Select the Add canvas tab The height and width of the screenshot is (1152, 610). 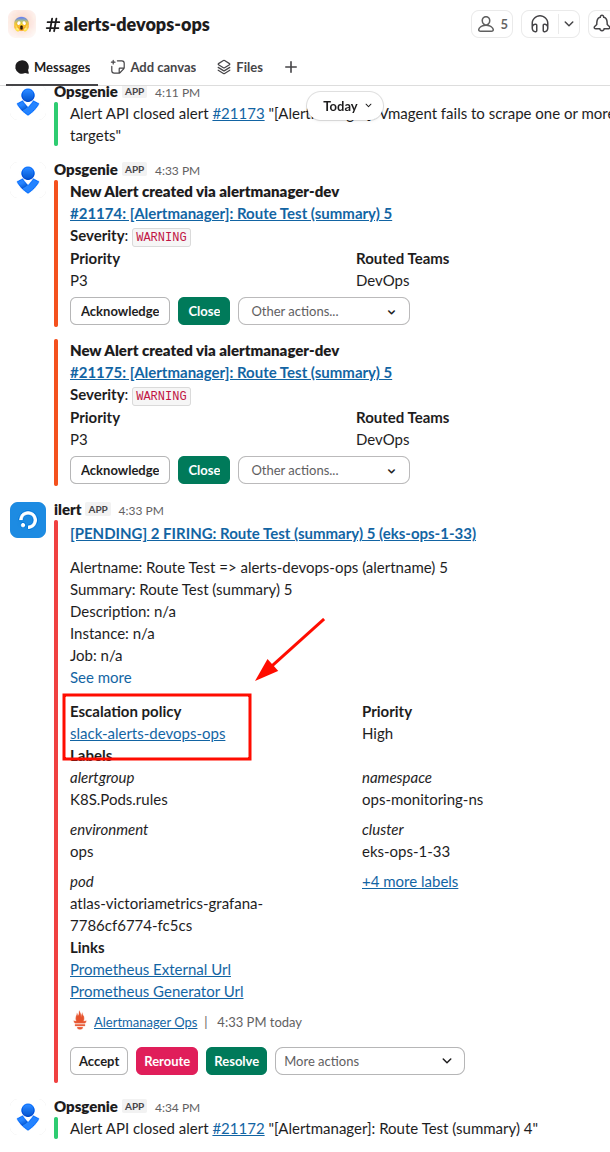click(153, 67)
